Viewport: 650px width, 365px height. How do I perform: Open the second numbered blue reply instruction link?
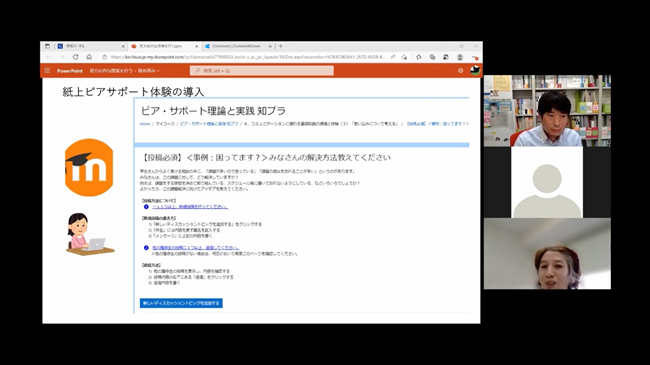tap(196, 248)
